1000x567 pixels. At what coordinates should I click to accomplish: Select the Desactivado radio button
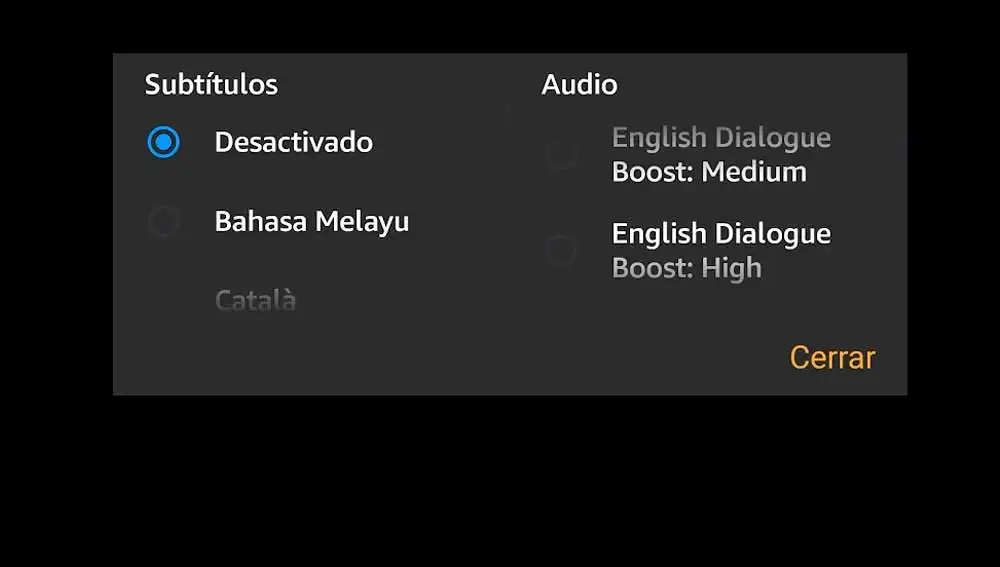click(x=163, y=142)
